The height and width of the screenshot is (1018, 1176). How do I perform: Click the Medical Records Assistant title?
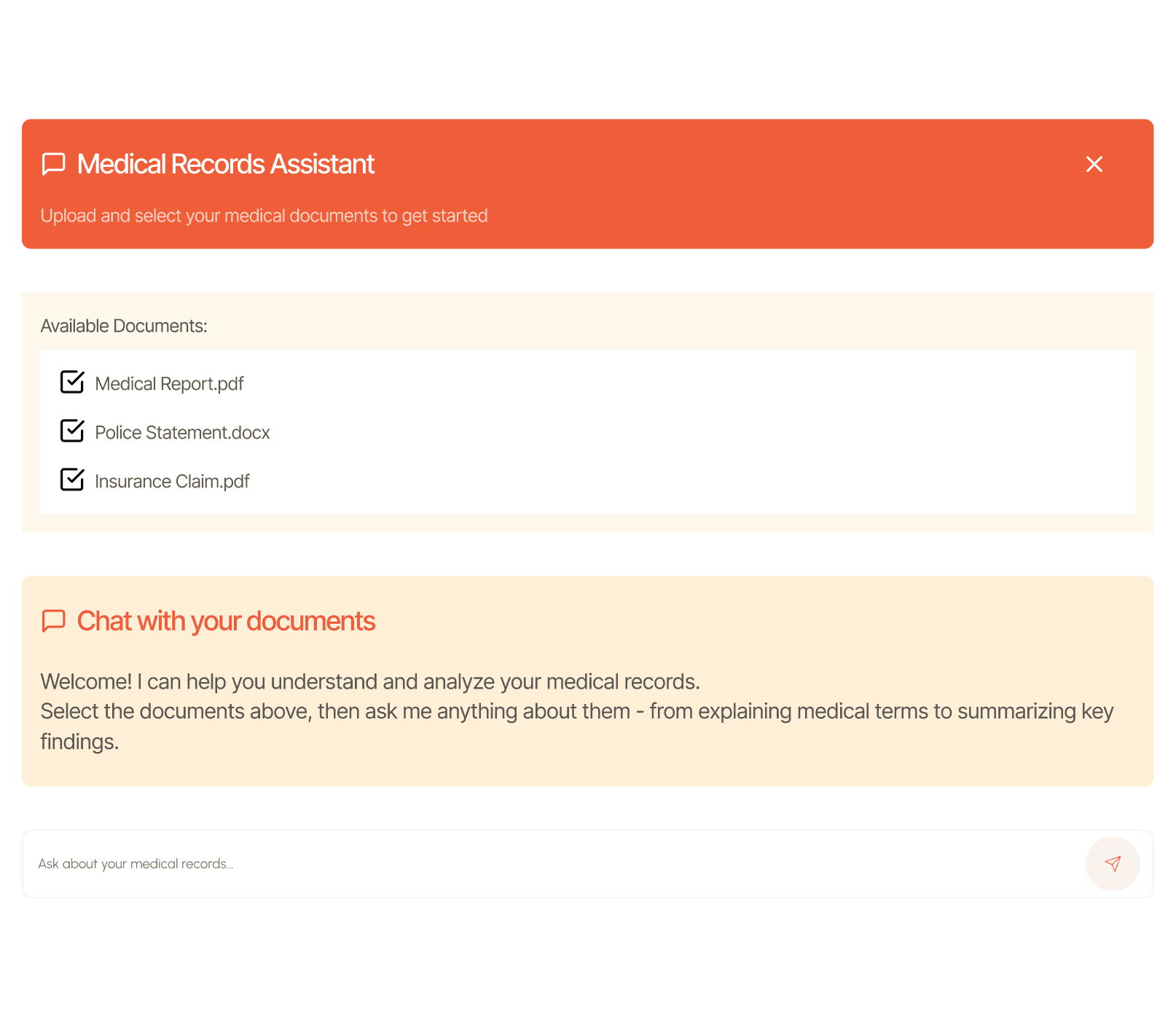(x=226, y=164)
